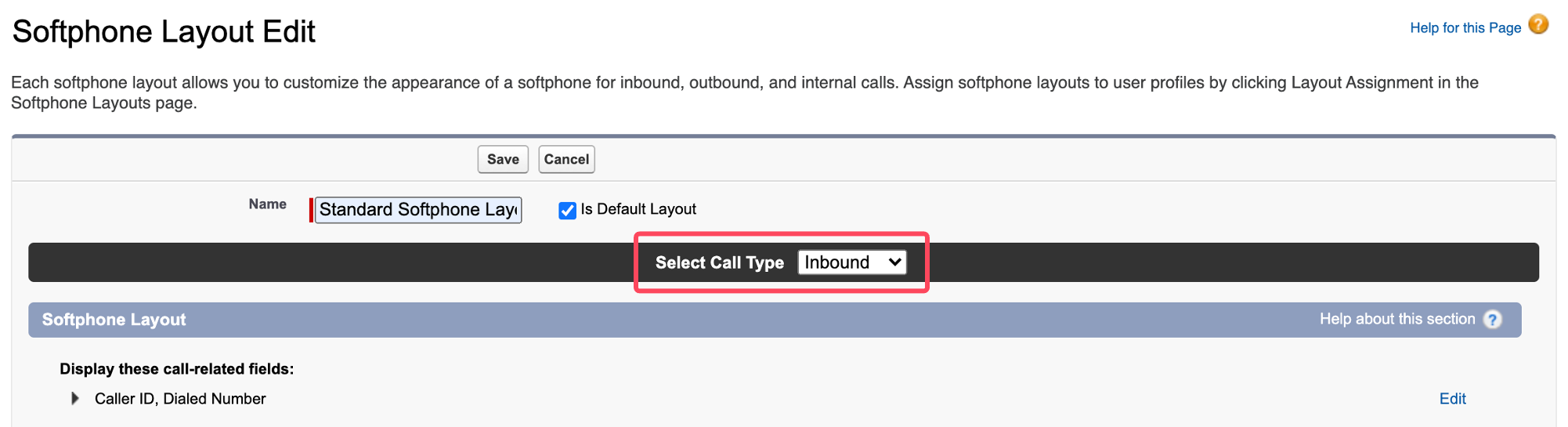Click the blue section help question icon

[1493, 320]
